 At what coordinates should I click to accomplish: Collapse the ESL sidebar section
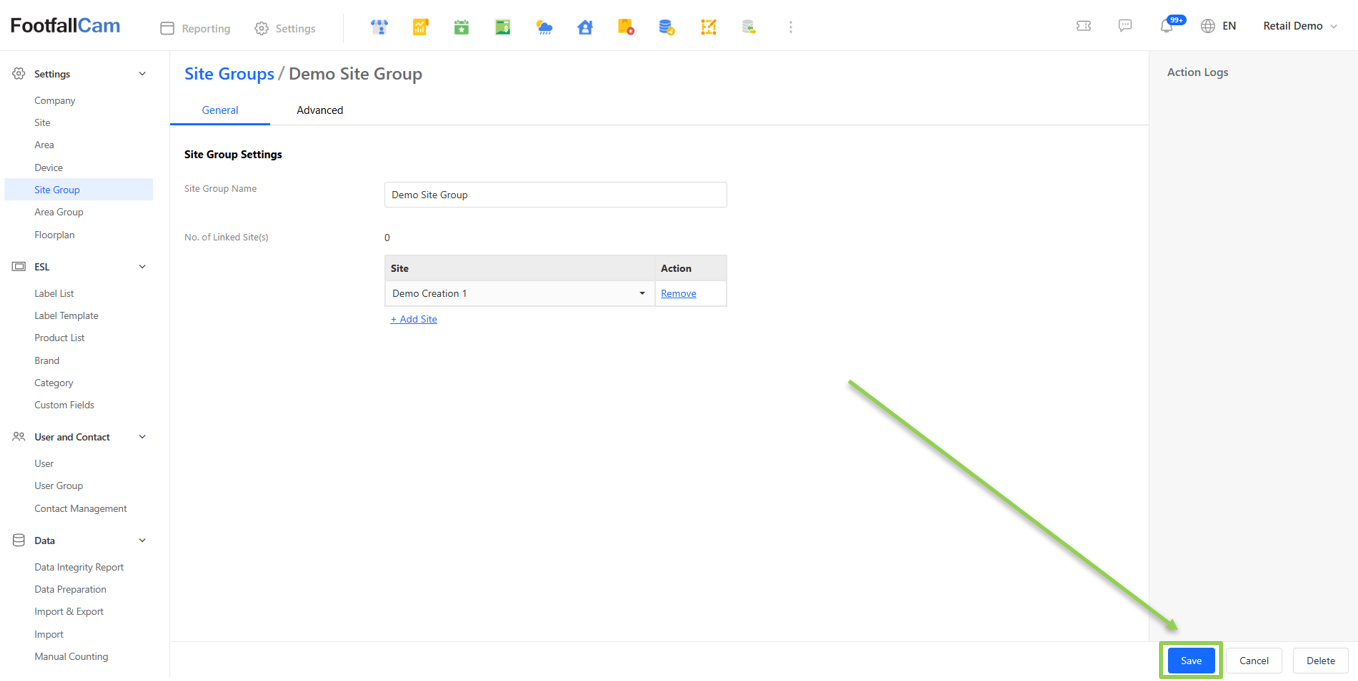coord(142,267)
